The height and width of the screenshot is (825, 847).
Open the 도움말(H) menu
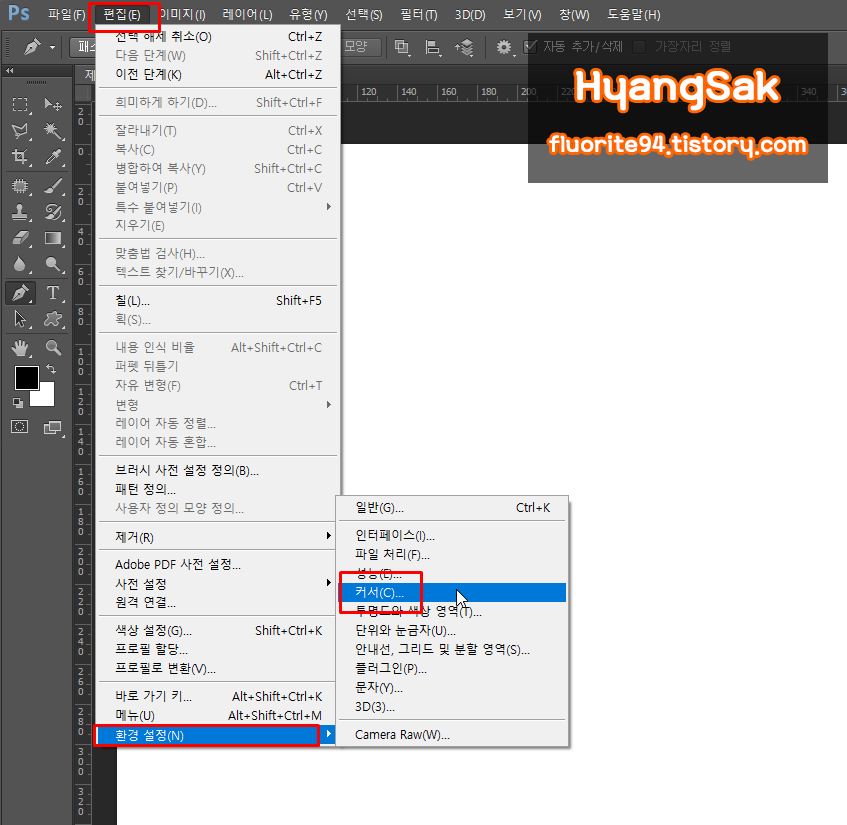(634, 15)
